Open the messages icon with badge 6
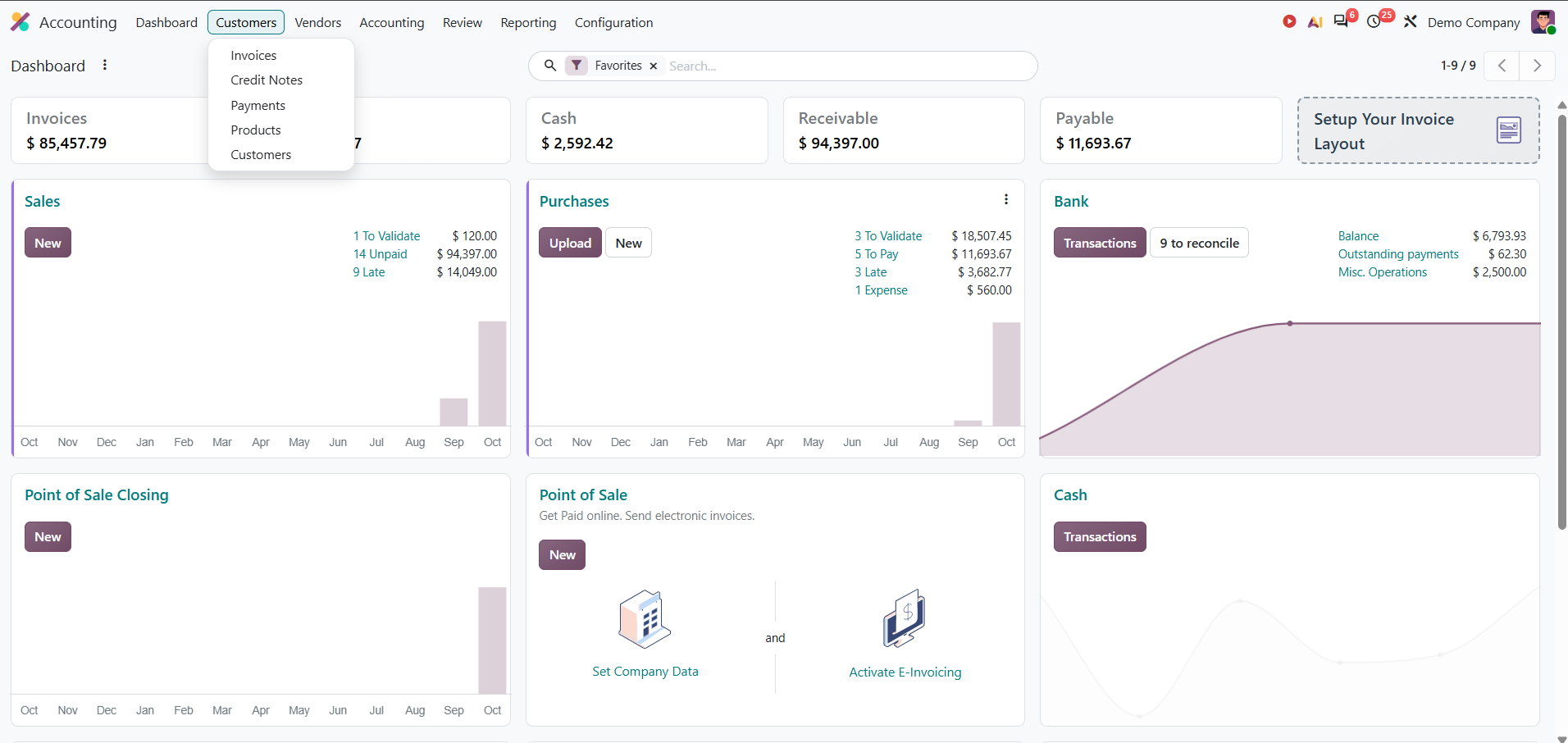 pos(1342,21)
